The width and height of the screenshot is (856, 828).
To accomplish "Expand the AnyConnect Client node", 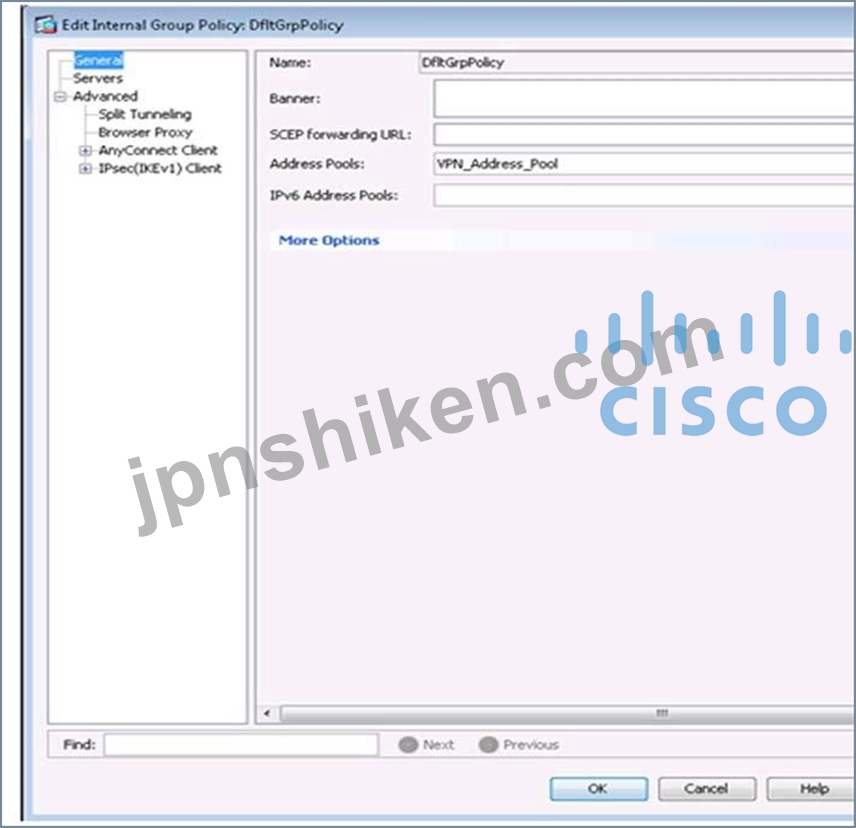I will tap(85, 150).
